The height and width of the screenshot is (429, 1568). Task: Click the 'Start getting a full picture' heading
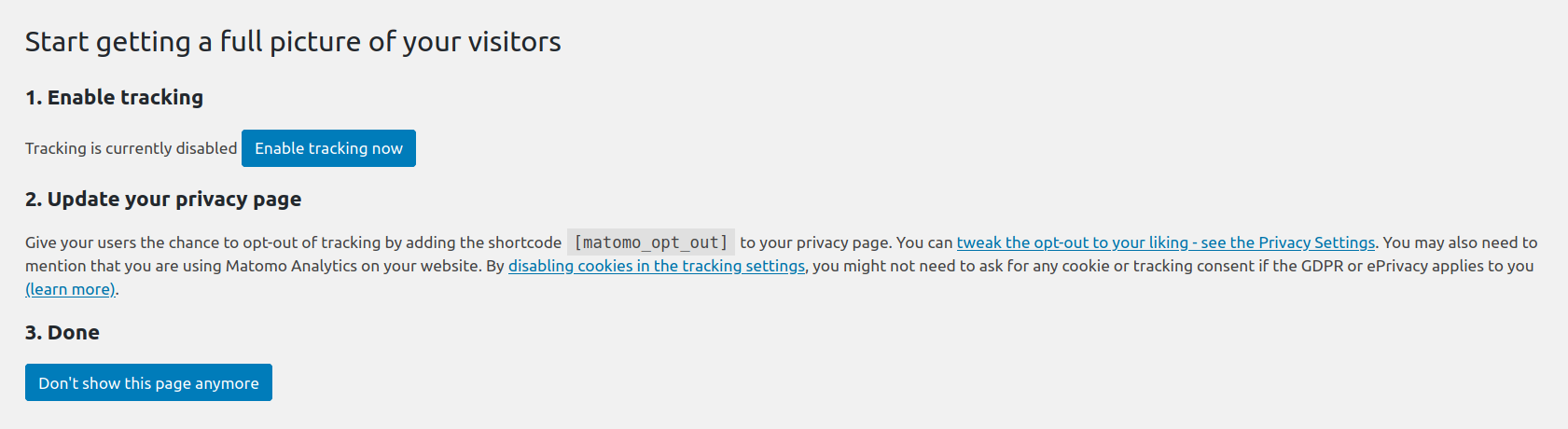[293, 42]
